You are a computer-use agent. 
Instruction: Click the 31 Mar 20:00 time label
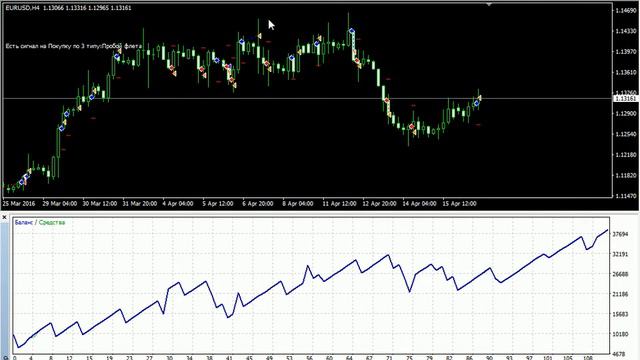tap(140, 203)
